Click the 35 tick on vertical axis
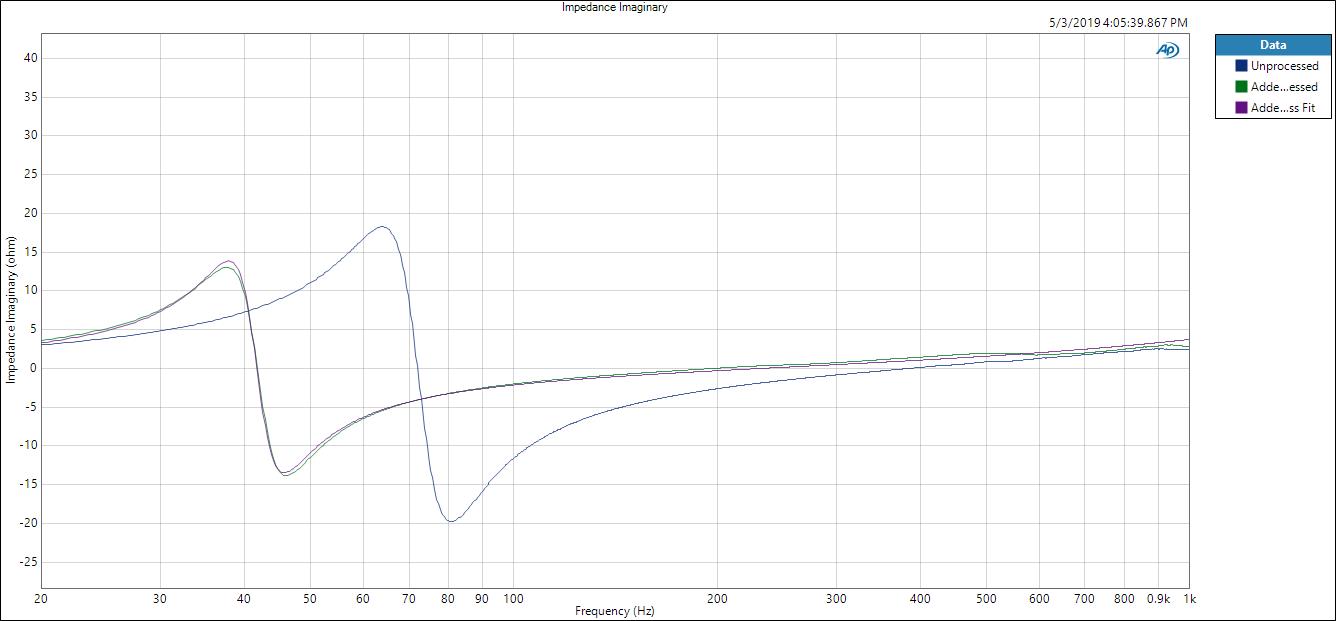This screenshot has width=1336, height=621. point(30,97)
